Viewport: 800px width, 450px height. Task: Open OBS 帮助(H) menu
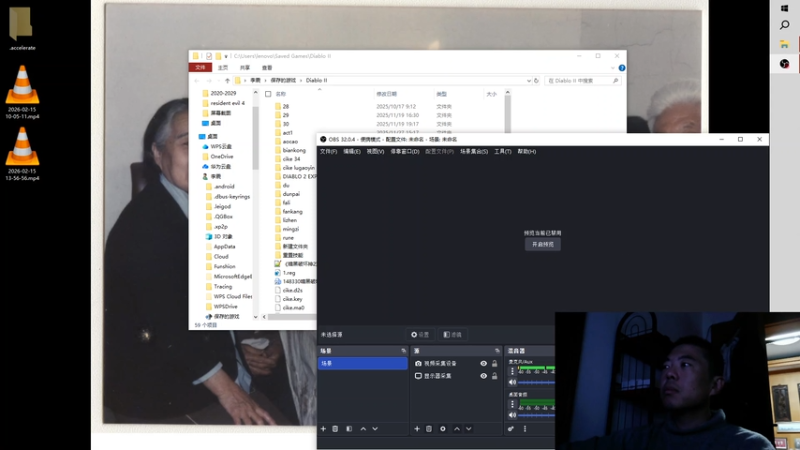[527, 152]
